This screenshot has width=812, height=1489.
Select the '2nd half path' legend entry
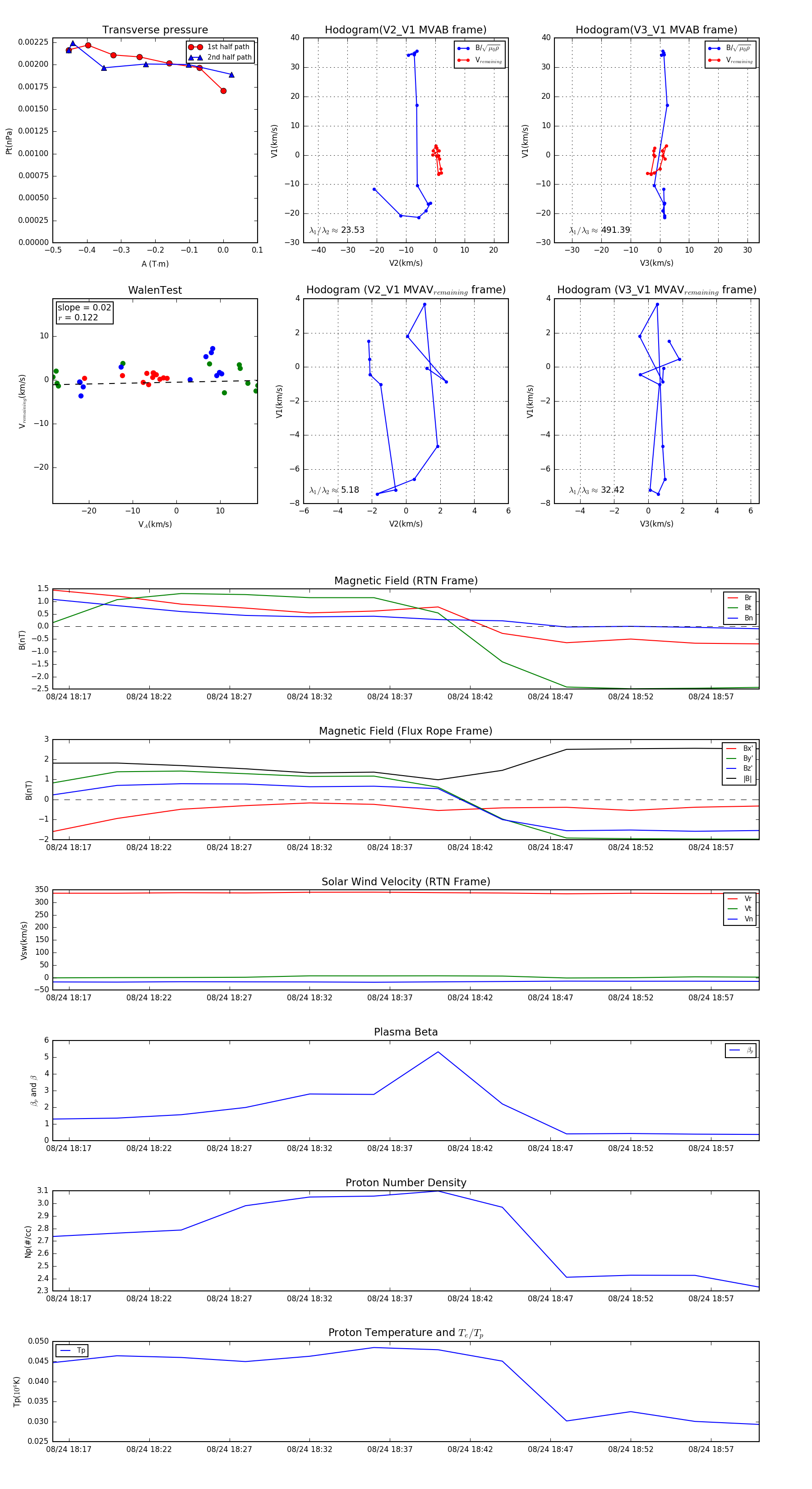click(x=220, y=57)
